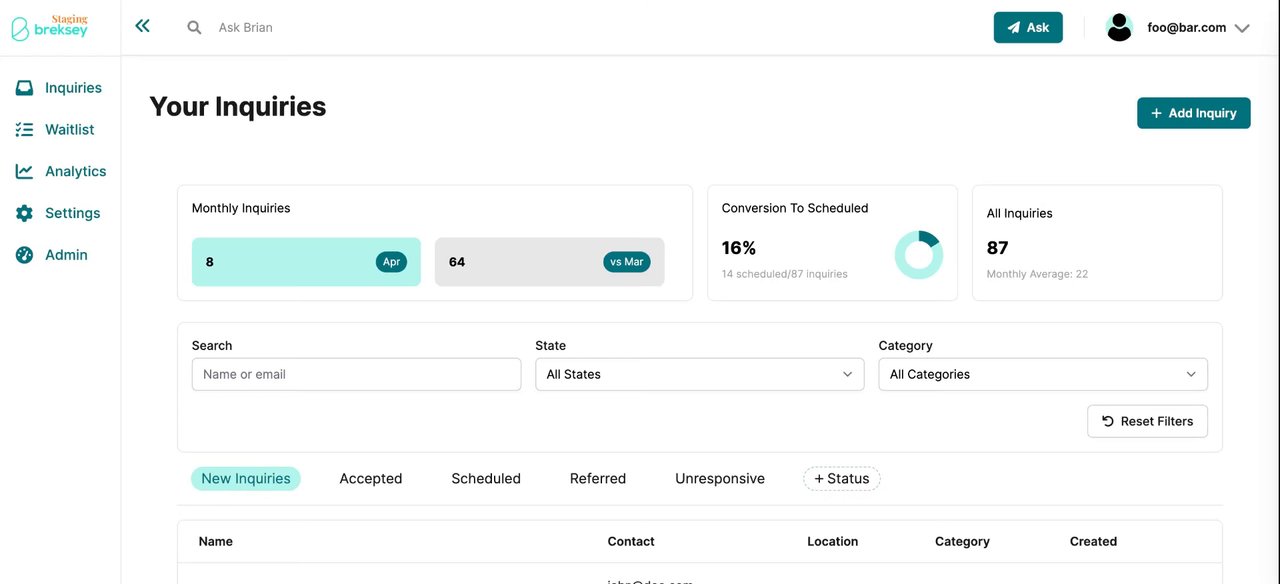Click the Ask button

[1027, 27]
